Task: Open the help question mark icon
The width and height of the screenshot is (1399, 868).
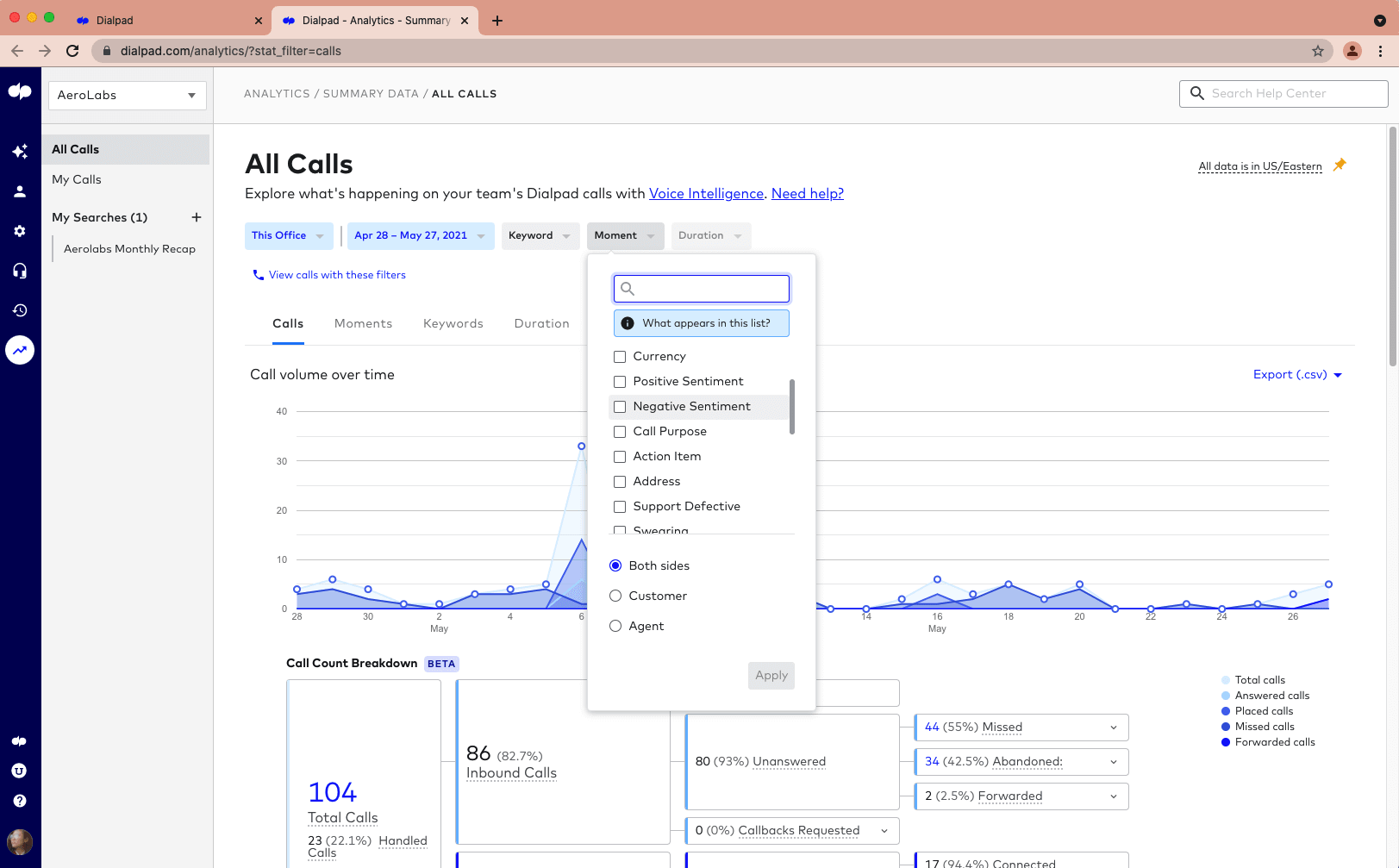Action: pyautogui.click(x=20, y=801)
